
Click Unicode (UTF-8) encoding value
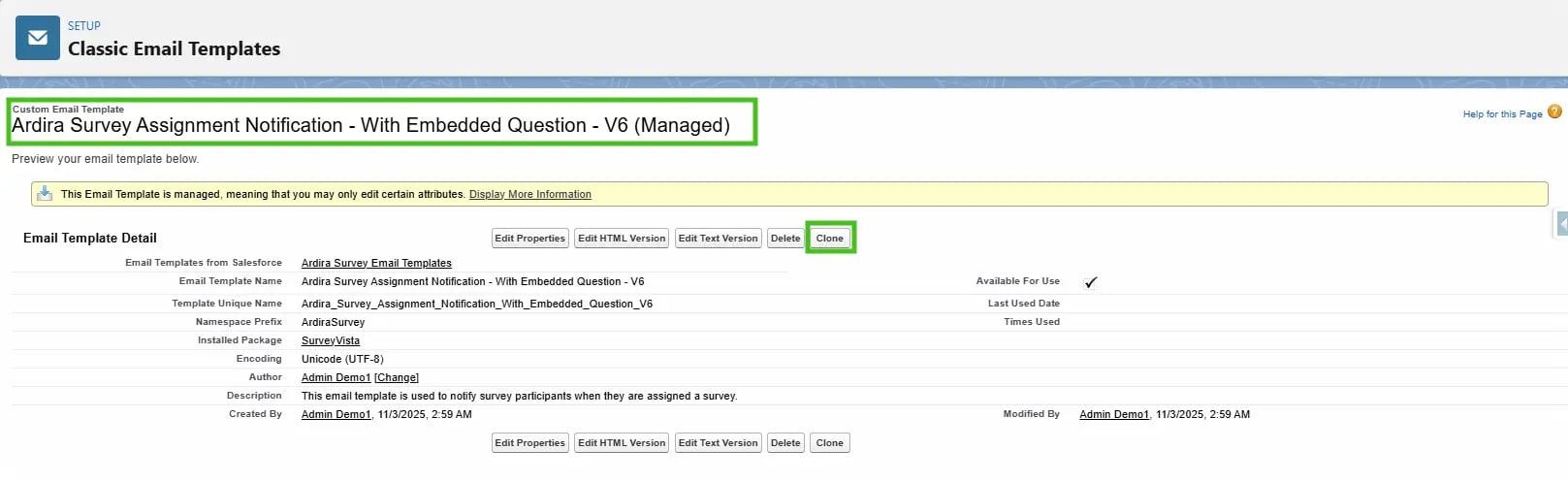pyautogui.click(x=342, y=359)
